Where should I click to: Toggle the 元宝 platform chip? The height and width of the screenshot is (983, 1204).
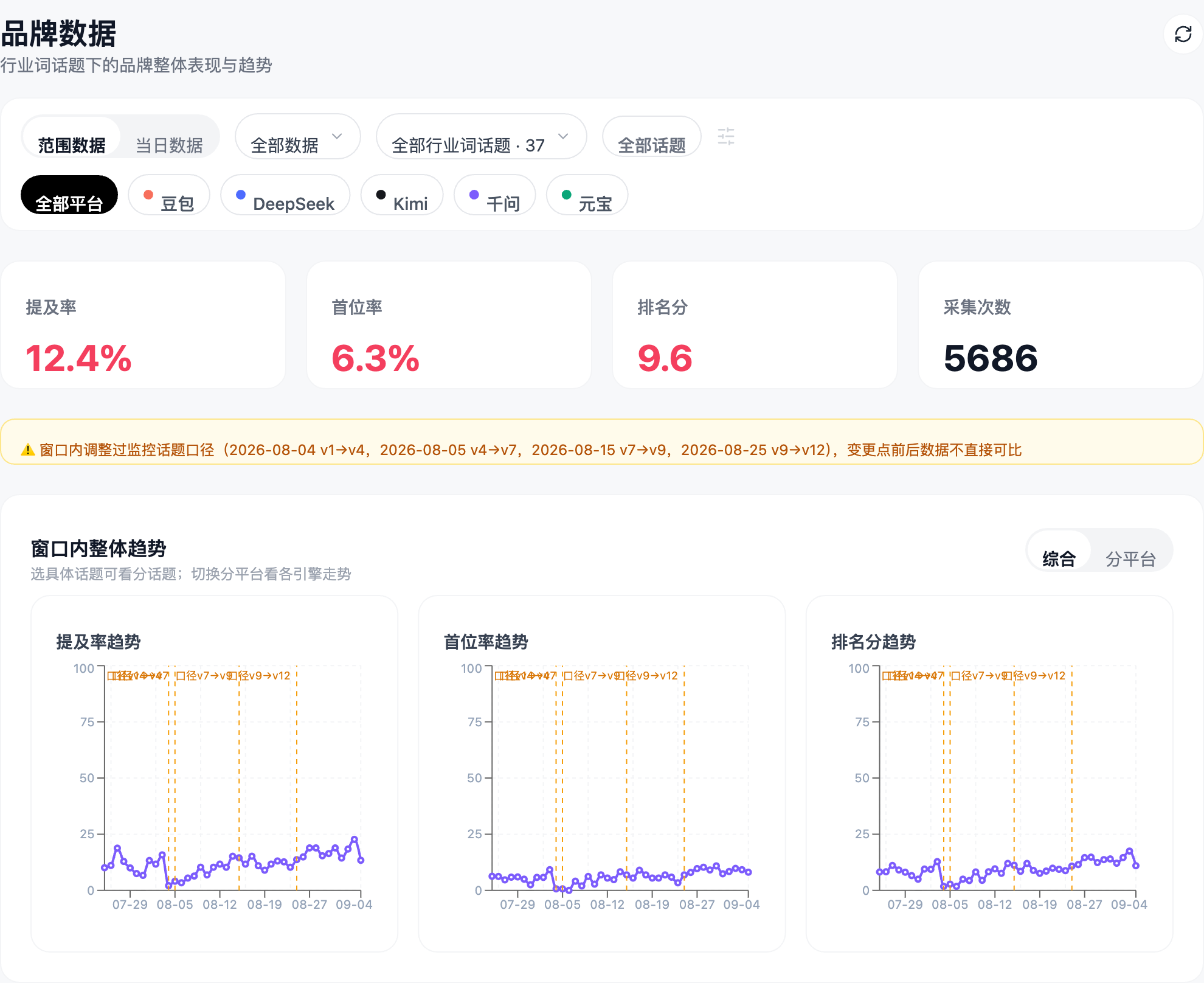click(587, 195)
